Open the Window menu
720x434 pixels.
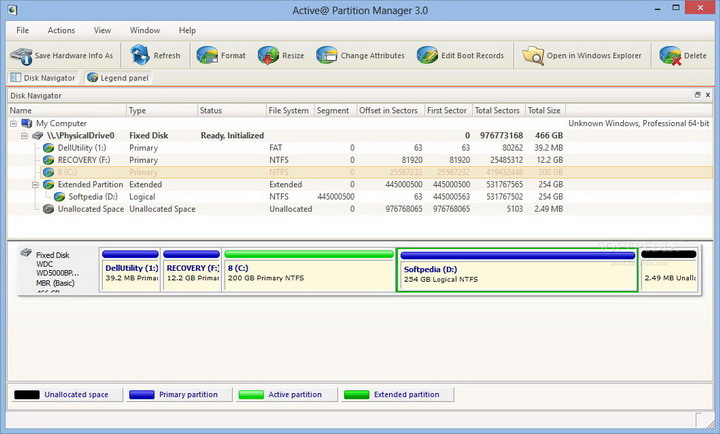click(145, 30)
